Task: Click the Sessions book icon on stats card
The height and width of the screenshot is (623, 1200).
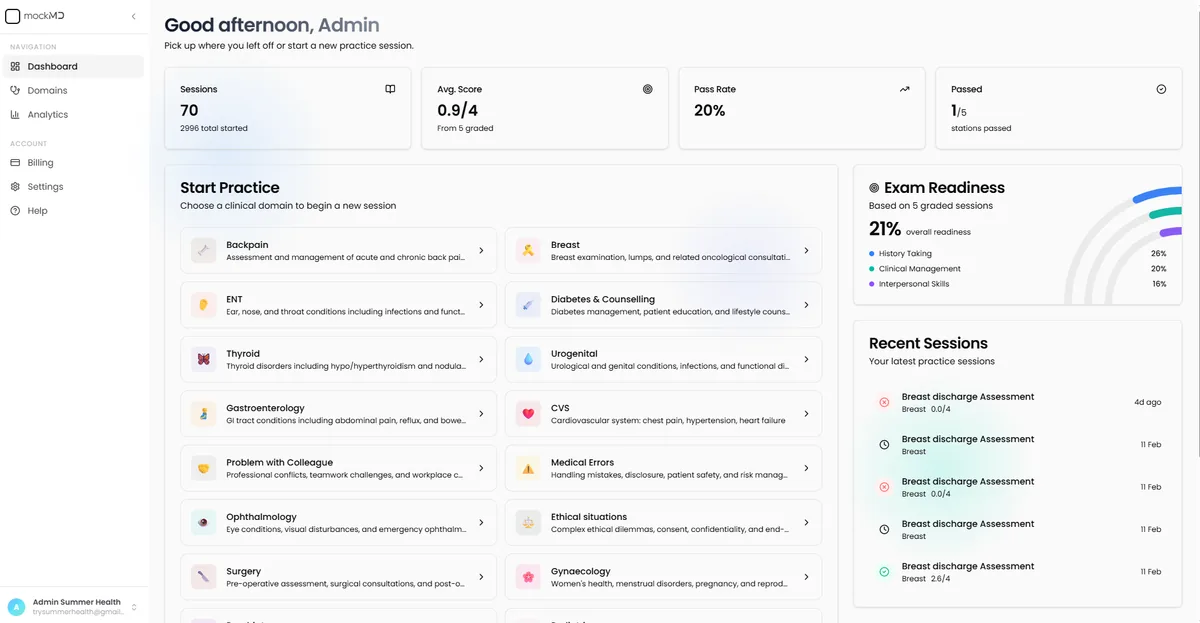Action: (389, 89)
